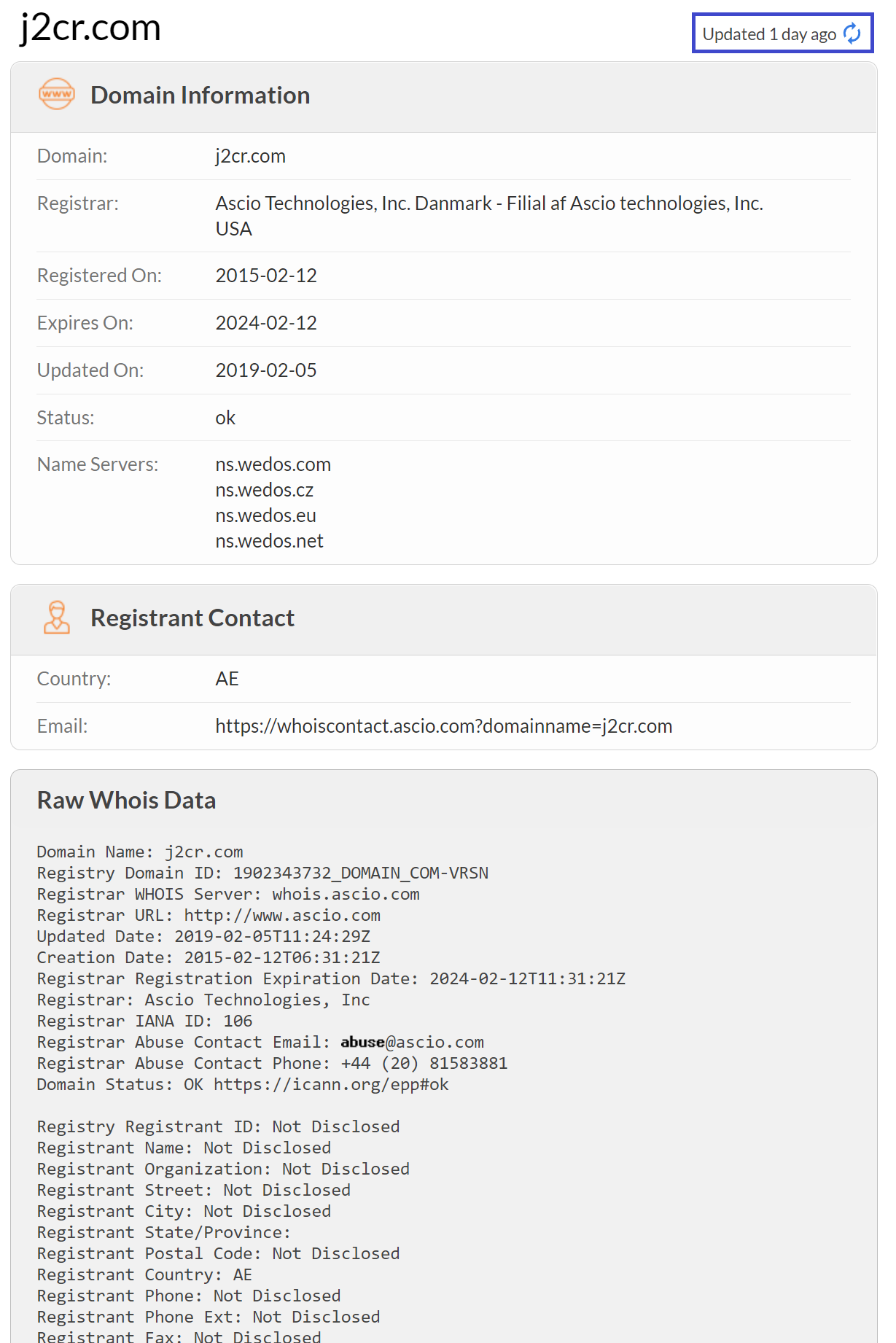Viewport: 896px width, 1343px height.
Task: Click the Registrant Contact heading
Action: (192, 618)
